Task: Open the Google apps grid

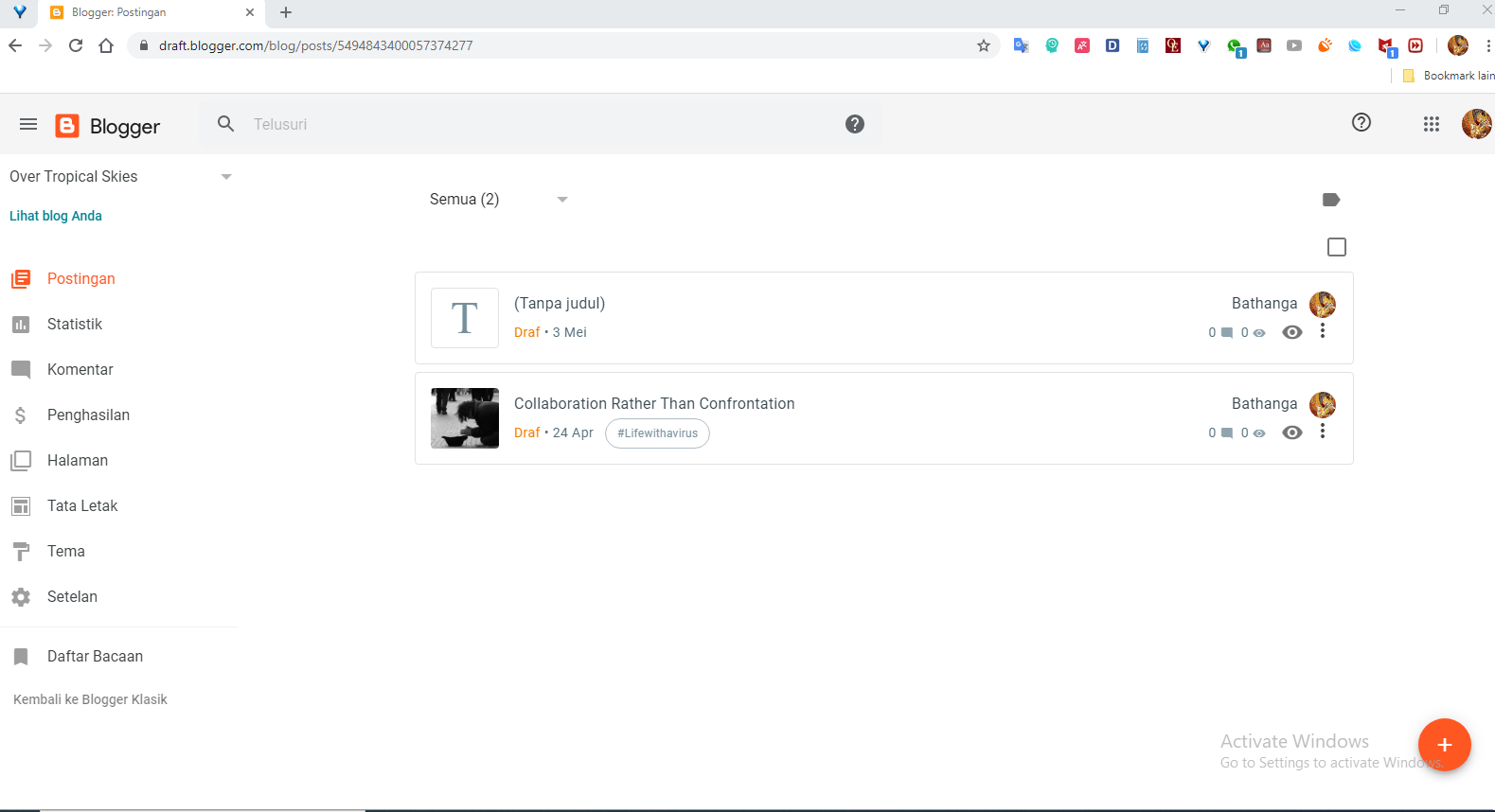Action: click(x=1432, y=124)
